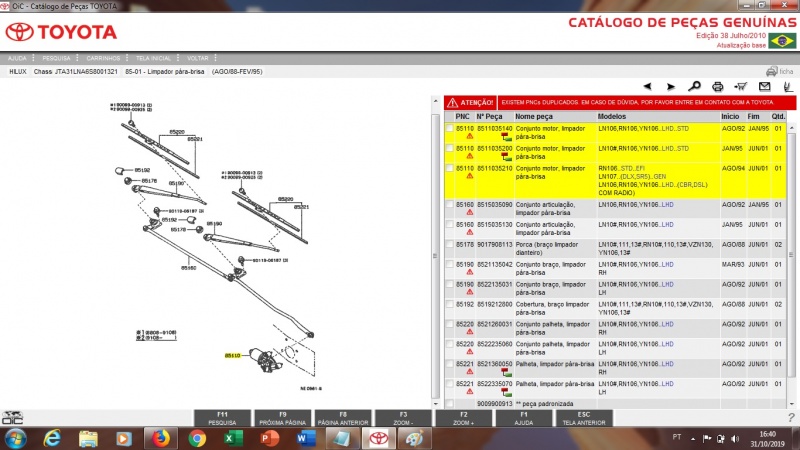Viewport: 800px width, 450px height.
Task: Click the 85160 label in the diagram
Action: 188,268
